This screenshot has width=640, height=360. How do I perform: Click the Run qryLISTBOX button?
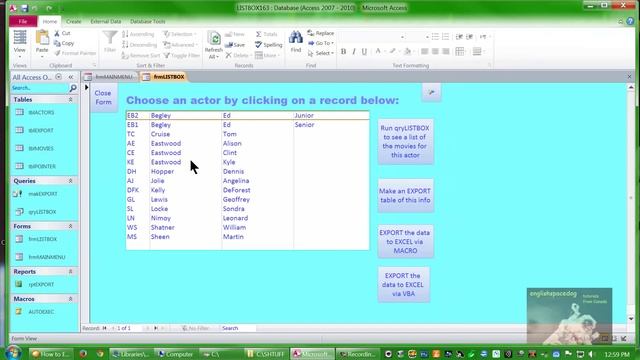405,142
